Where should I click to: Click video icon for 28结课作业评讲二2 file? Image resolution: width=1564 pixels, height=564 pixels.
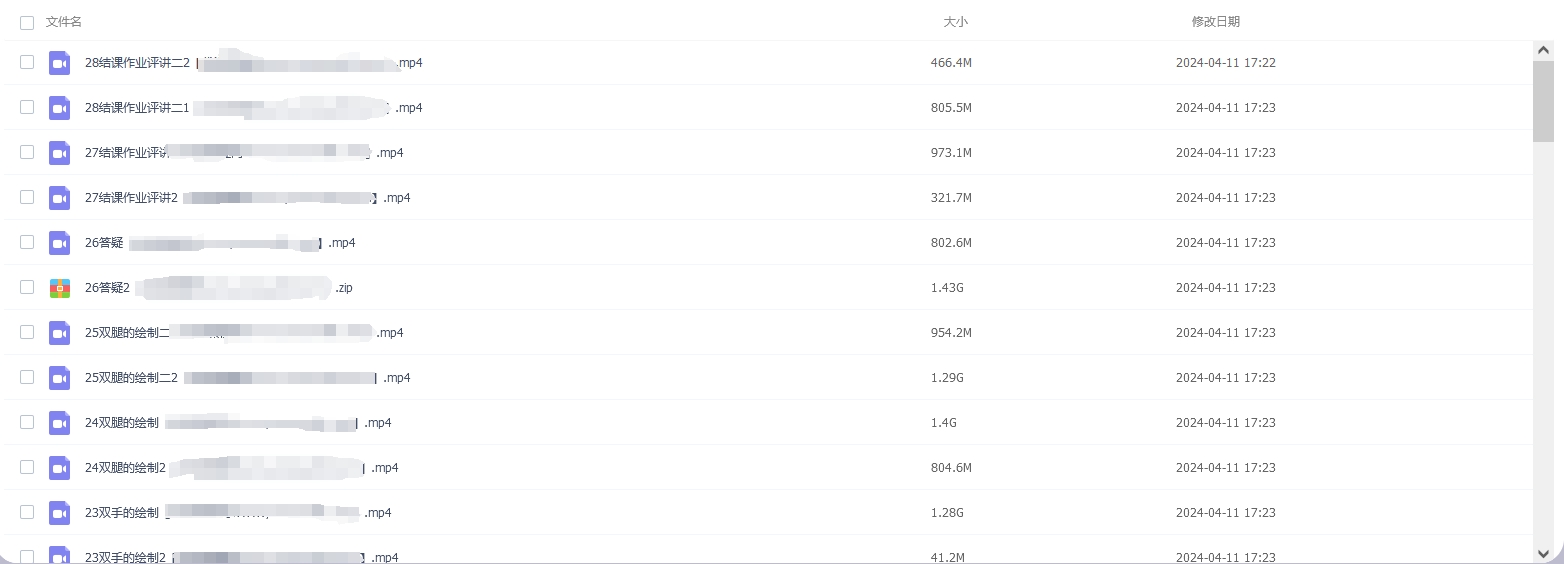pos(59,63)
